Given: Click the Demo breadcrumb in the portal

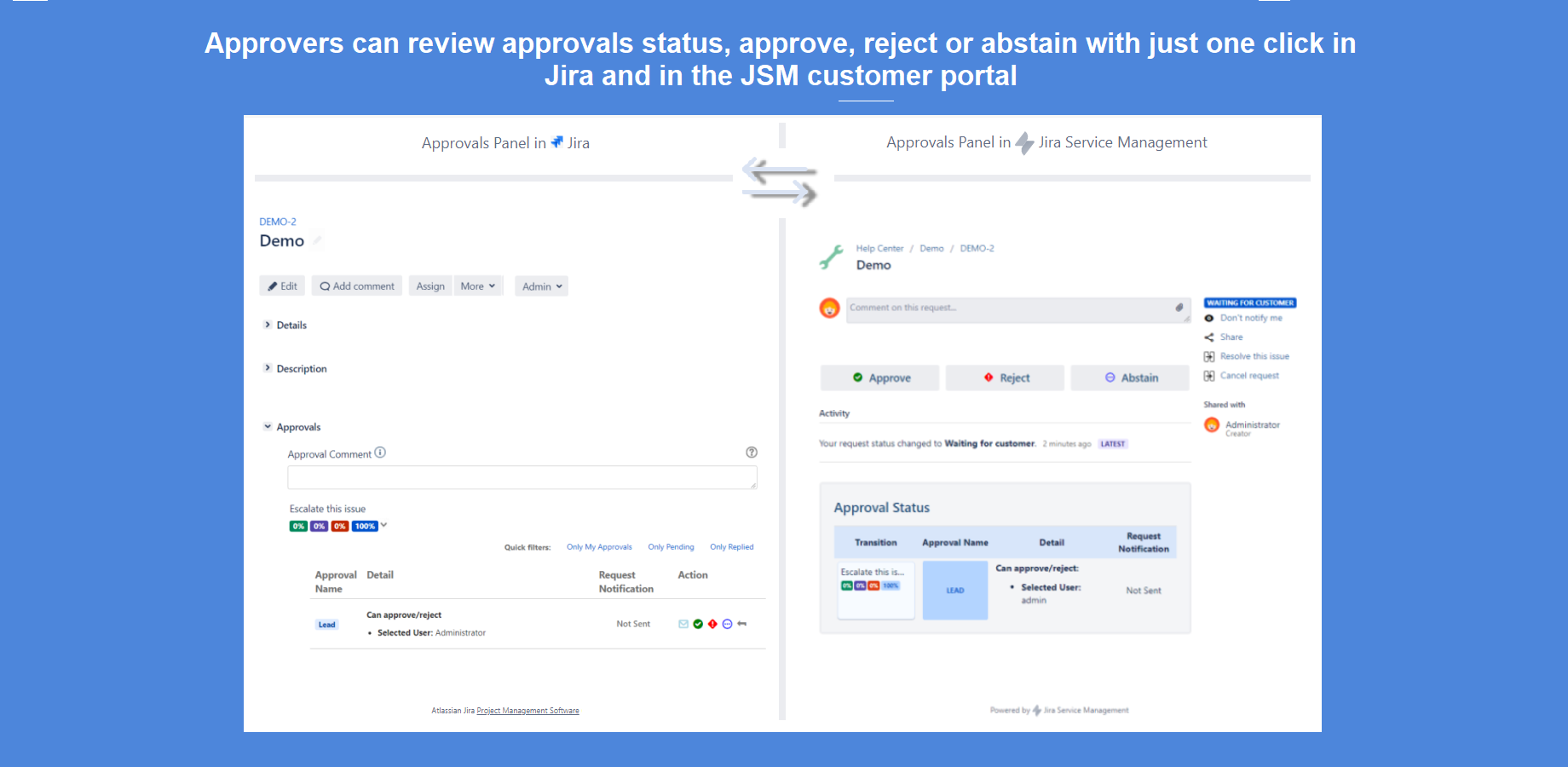Looking at the screenshot, I should coord(931,248).
